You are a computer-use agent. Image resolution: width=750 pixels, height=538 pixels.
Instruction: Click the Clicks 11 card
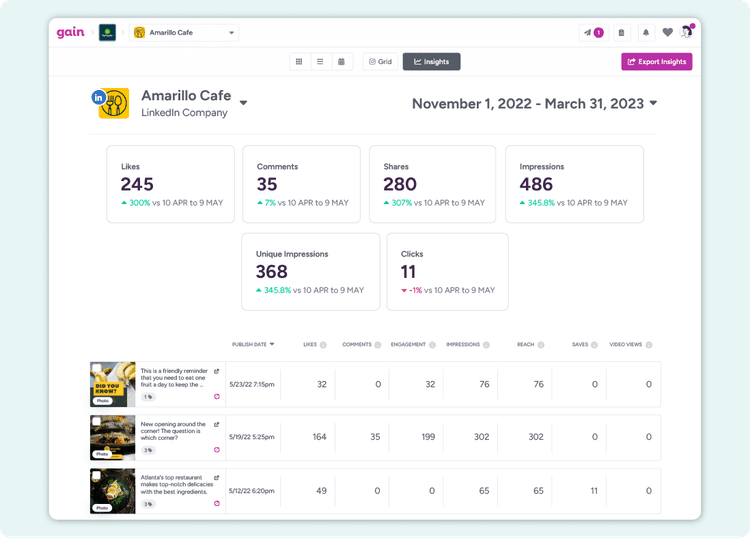click(x=447, y=272)
